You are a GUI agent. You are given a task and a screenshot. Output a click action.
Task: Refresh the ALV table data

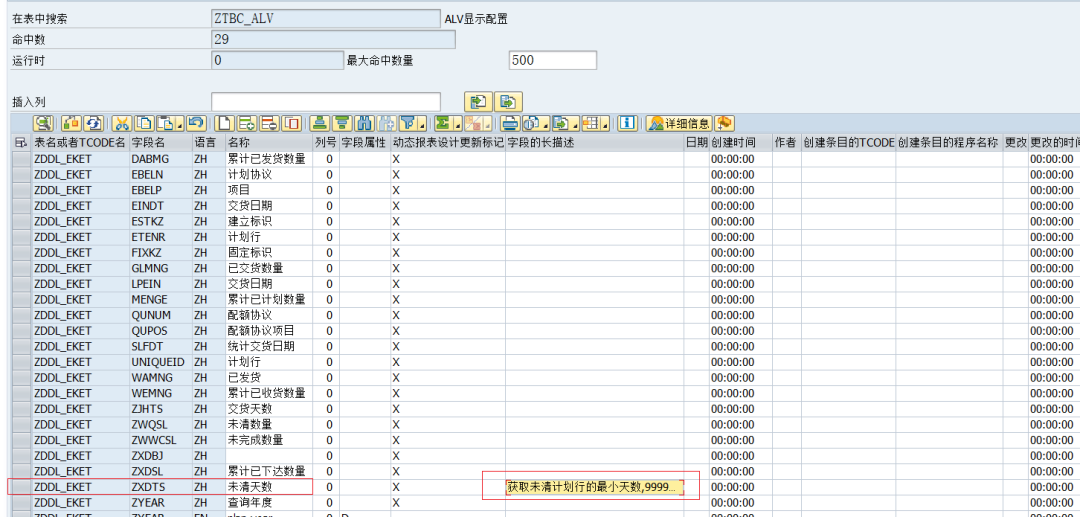[93, 123]
